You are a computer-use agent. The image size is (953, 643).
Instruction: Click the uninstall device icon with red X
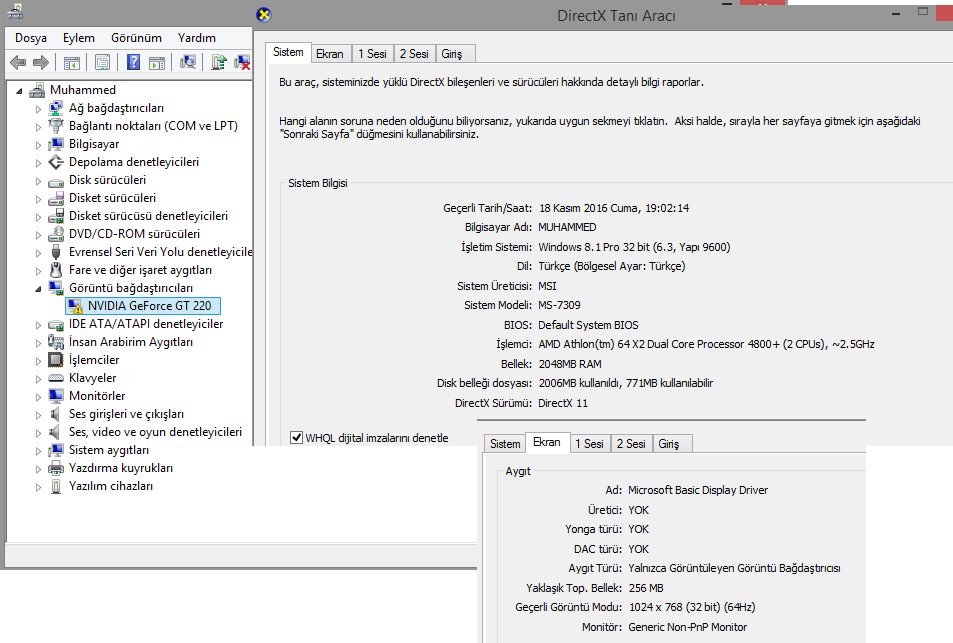(x=242, y=62)
